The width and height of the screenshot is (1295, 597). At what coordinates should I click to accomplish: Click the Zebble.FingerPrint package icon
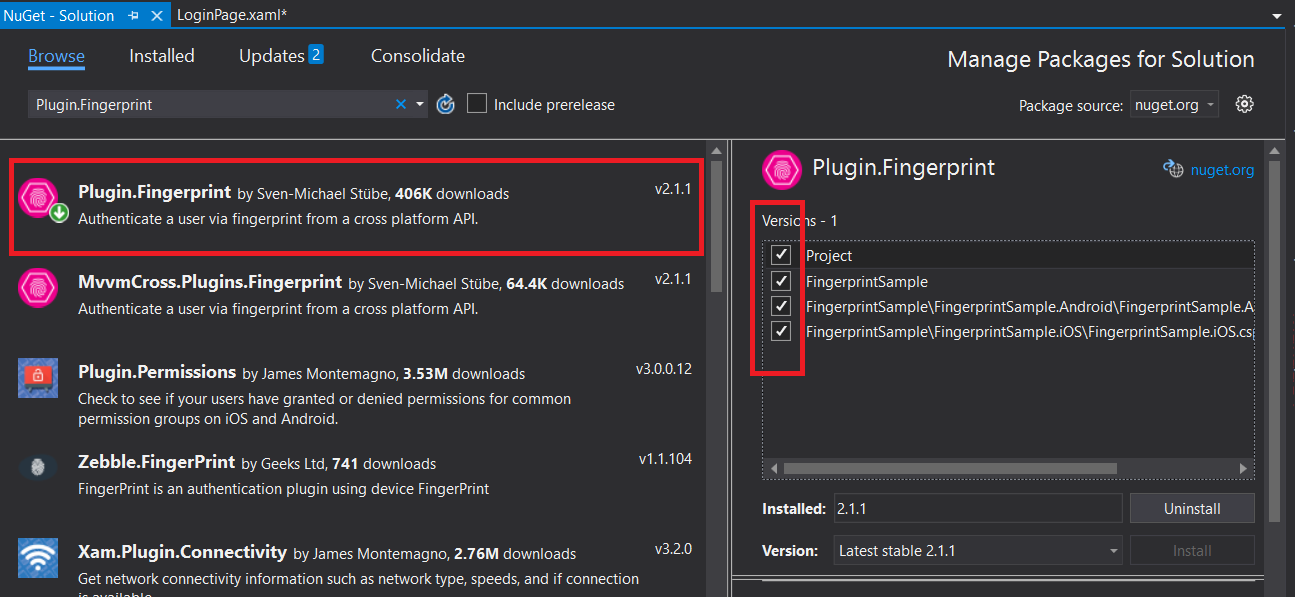[x=38, y=468]
